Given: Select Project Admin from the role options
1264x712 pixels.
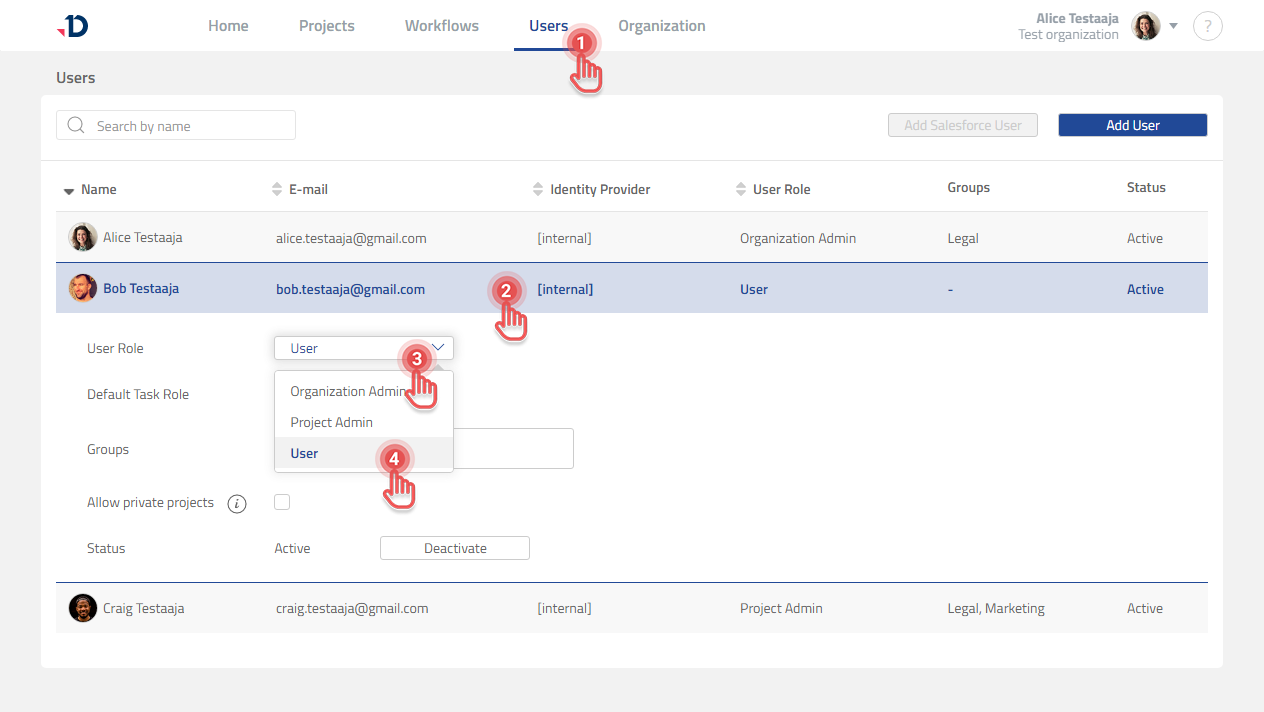Looking at the screenshot, I should coord(331,422).
